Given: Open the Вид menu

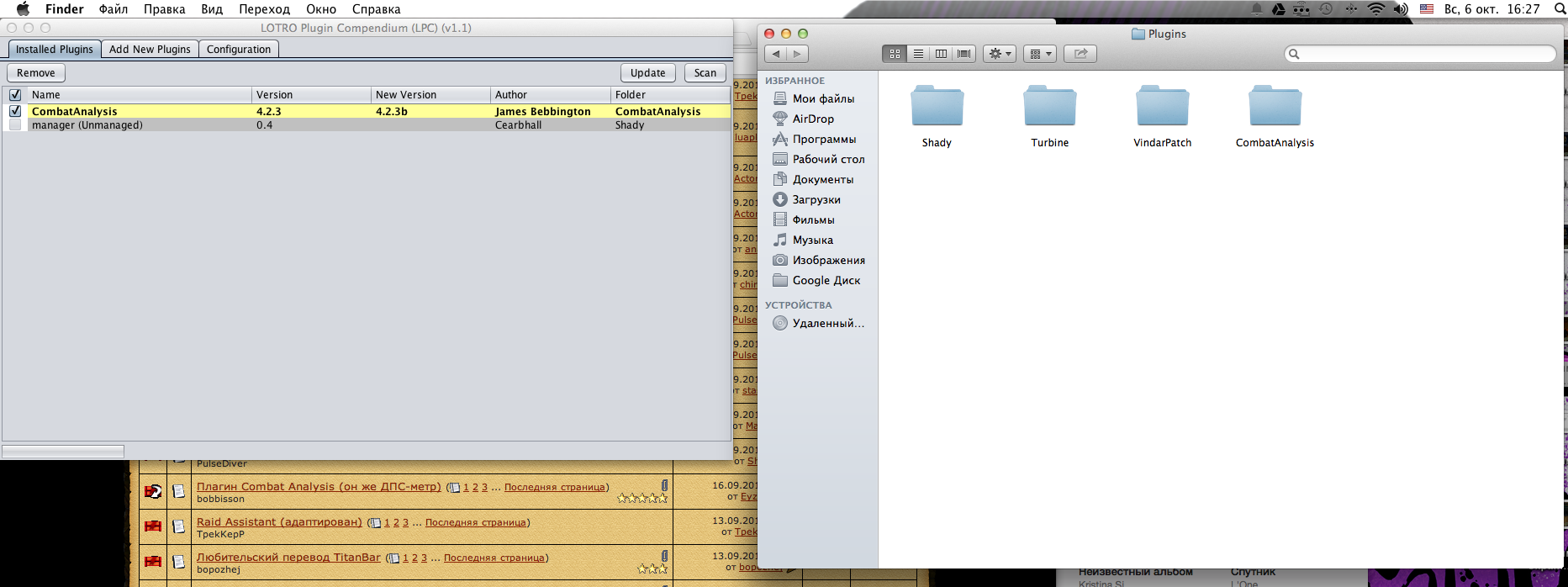Looking at the screenshot, I should pos(212,9).
